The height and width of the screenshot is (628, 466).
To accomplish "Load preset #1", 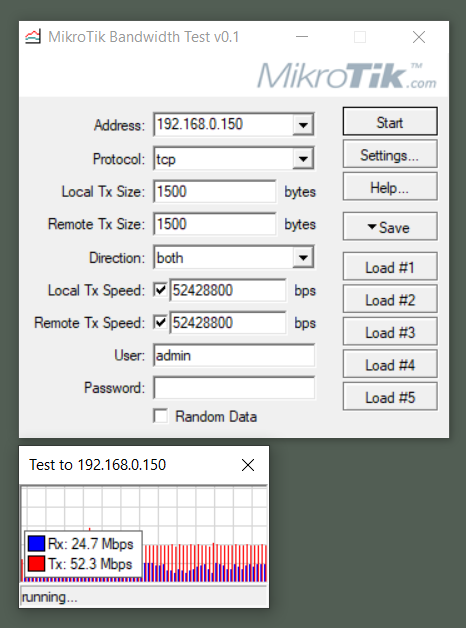I will tap(390, 267).
